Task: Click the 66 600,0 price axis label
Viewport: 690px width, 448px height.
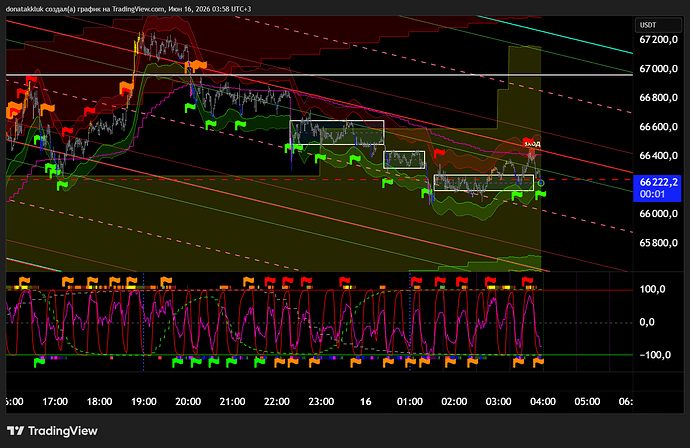Action: tap(658, 127)
